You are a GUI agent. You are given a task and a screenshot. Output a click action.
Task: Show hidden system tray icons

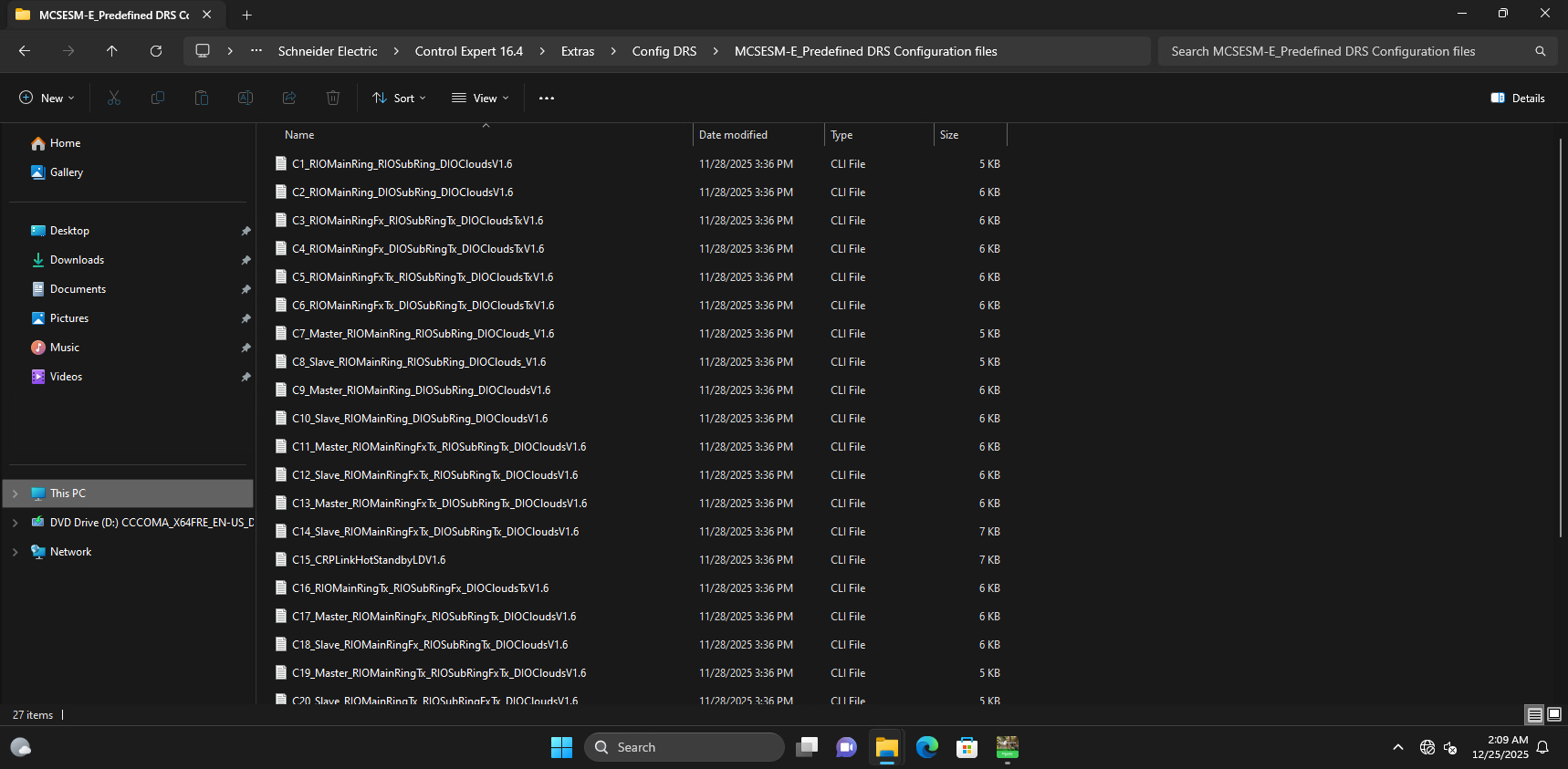[1398, 747]
